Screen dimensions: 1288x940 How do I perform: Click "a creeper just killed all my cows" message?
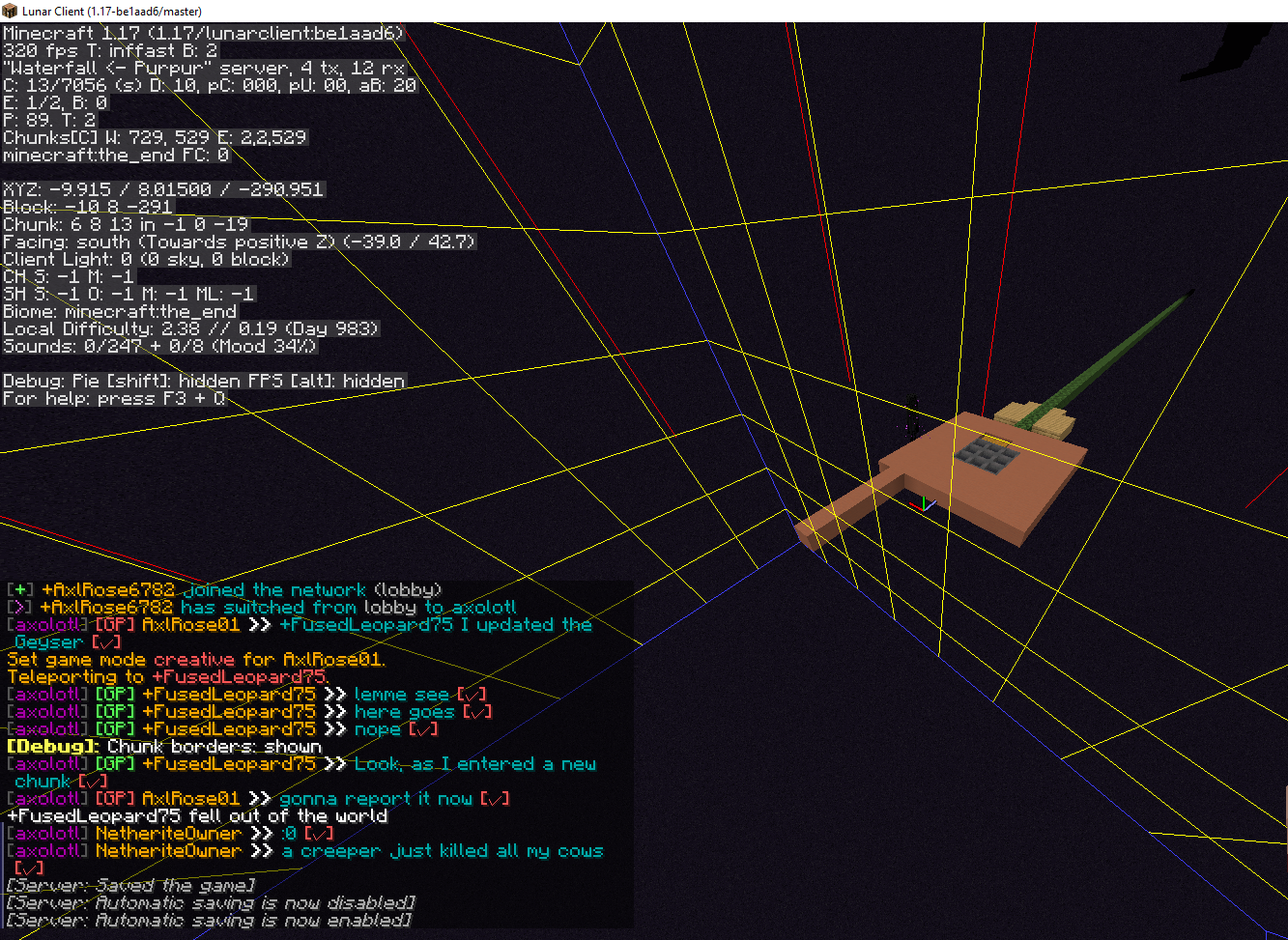click(x=443, y=851)
